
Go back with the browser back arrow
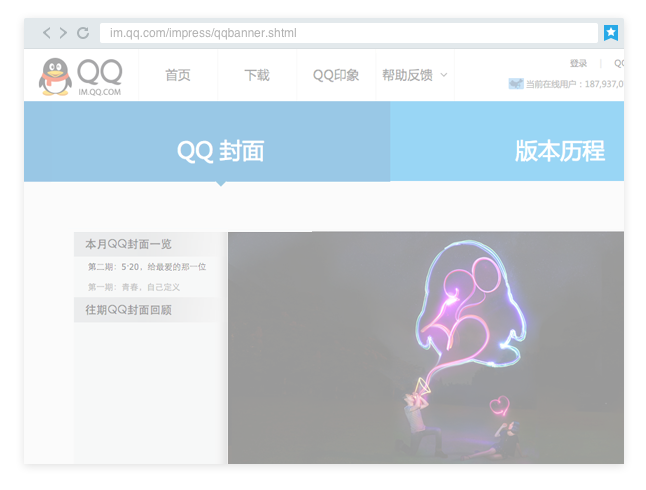47,33
